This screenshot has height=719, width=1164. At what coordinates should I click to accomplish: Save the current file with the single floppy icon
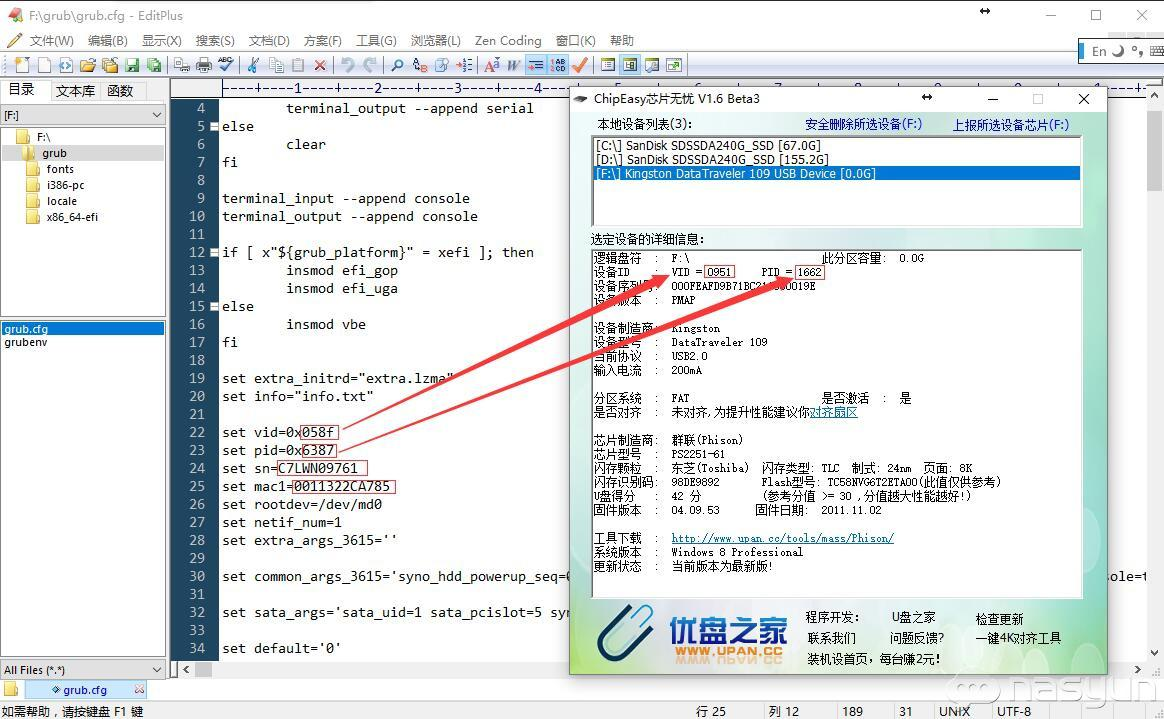click(x=132, y=65)
